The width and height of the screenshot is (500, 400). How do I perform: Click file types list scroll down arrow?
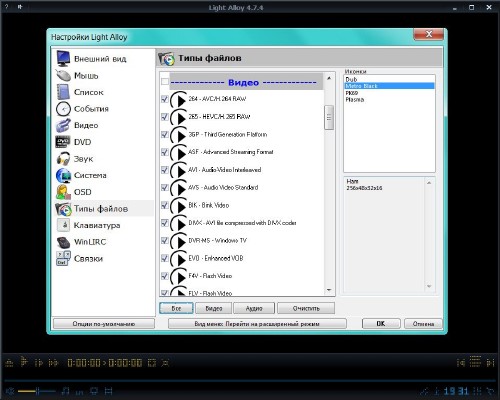point(329,290)
